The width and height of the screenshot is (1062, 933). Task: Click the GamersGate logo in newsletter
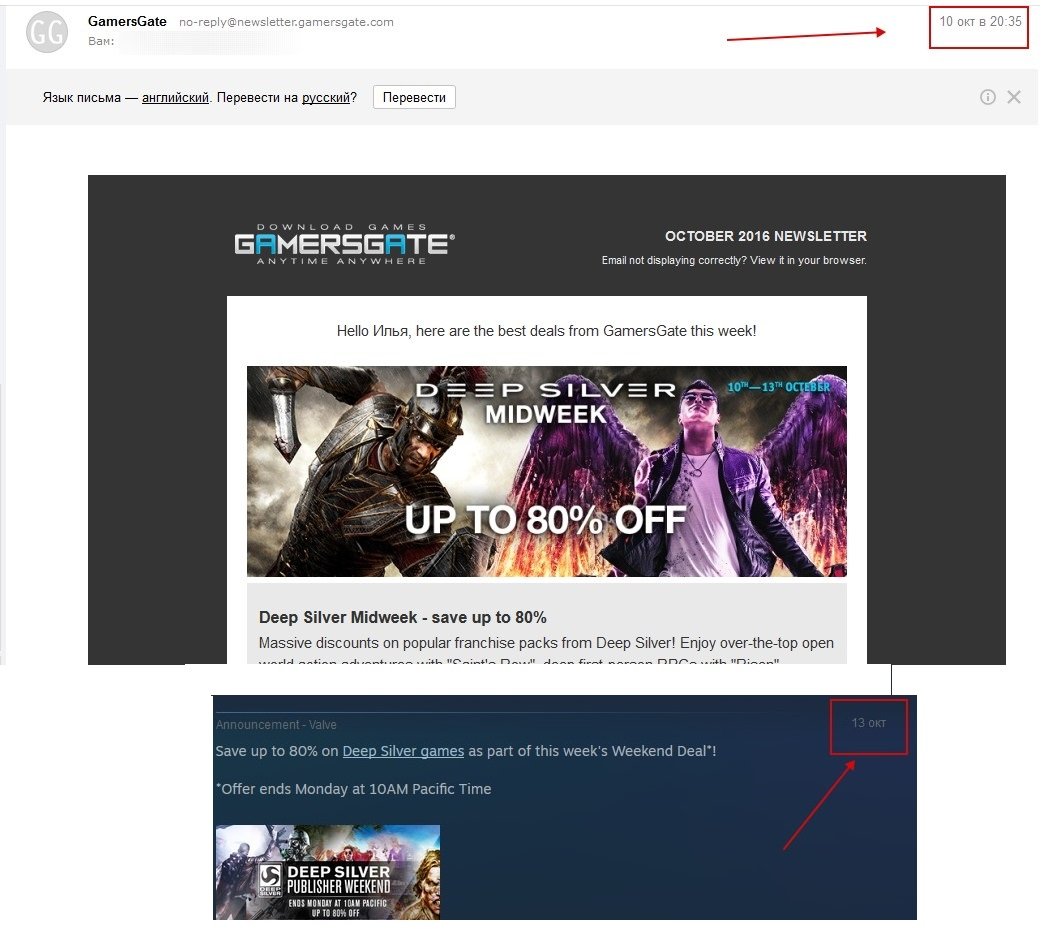click(344, 244)
